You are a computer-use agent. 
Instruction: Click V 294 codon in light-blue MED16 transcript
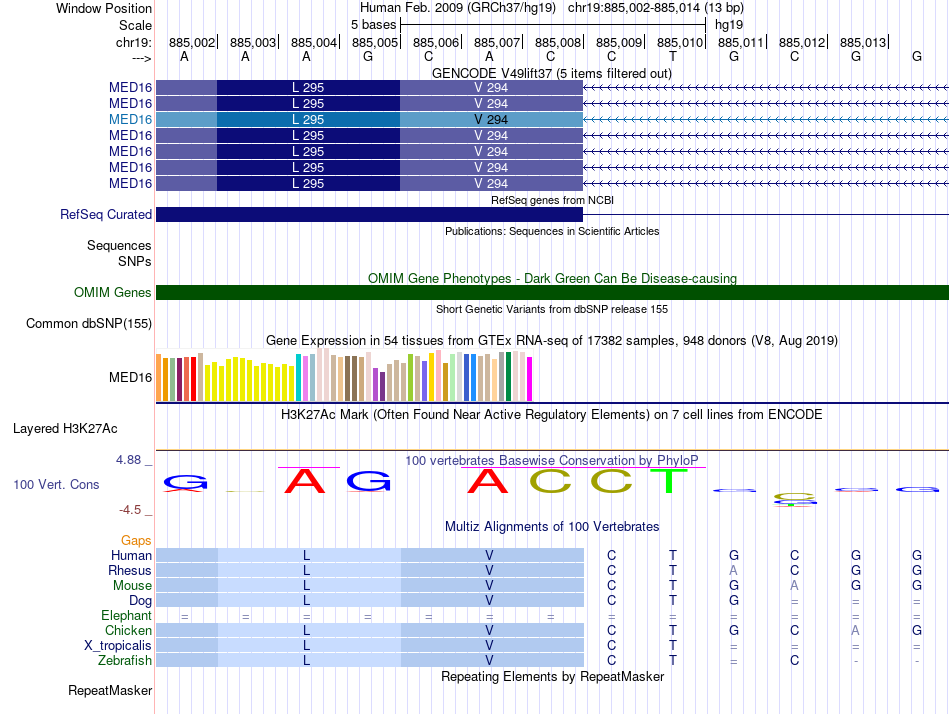point(491,119)
